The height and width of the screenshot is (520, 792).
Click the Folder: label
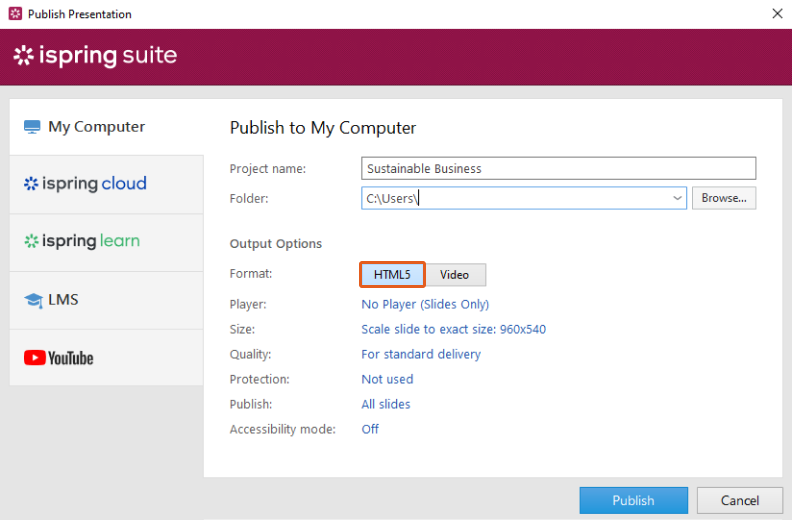[x=249, y=199]
